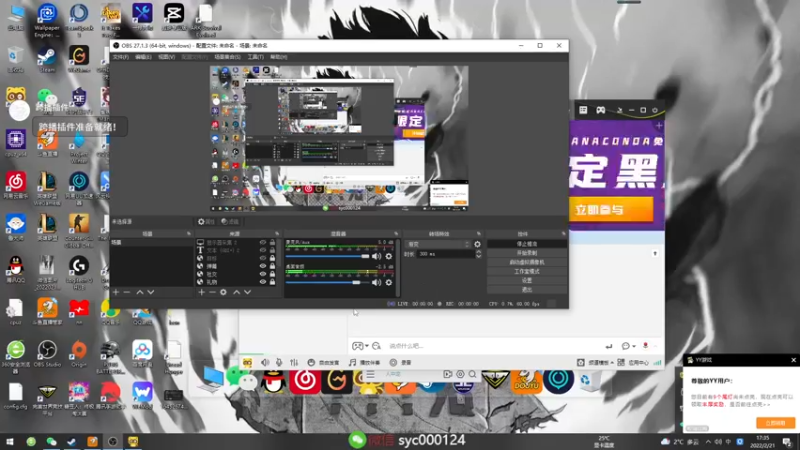Open the 帮助(H) menu in OBS
Viewport: 800px width, 450px height.
(x=279, y=57)
